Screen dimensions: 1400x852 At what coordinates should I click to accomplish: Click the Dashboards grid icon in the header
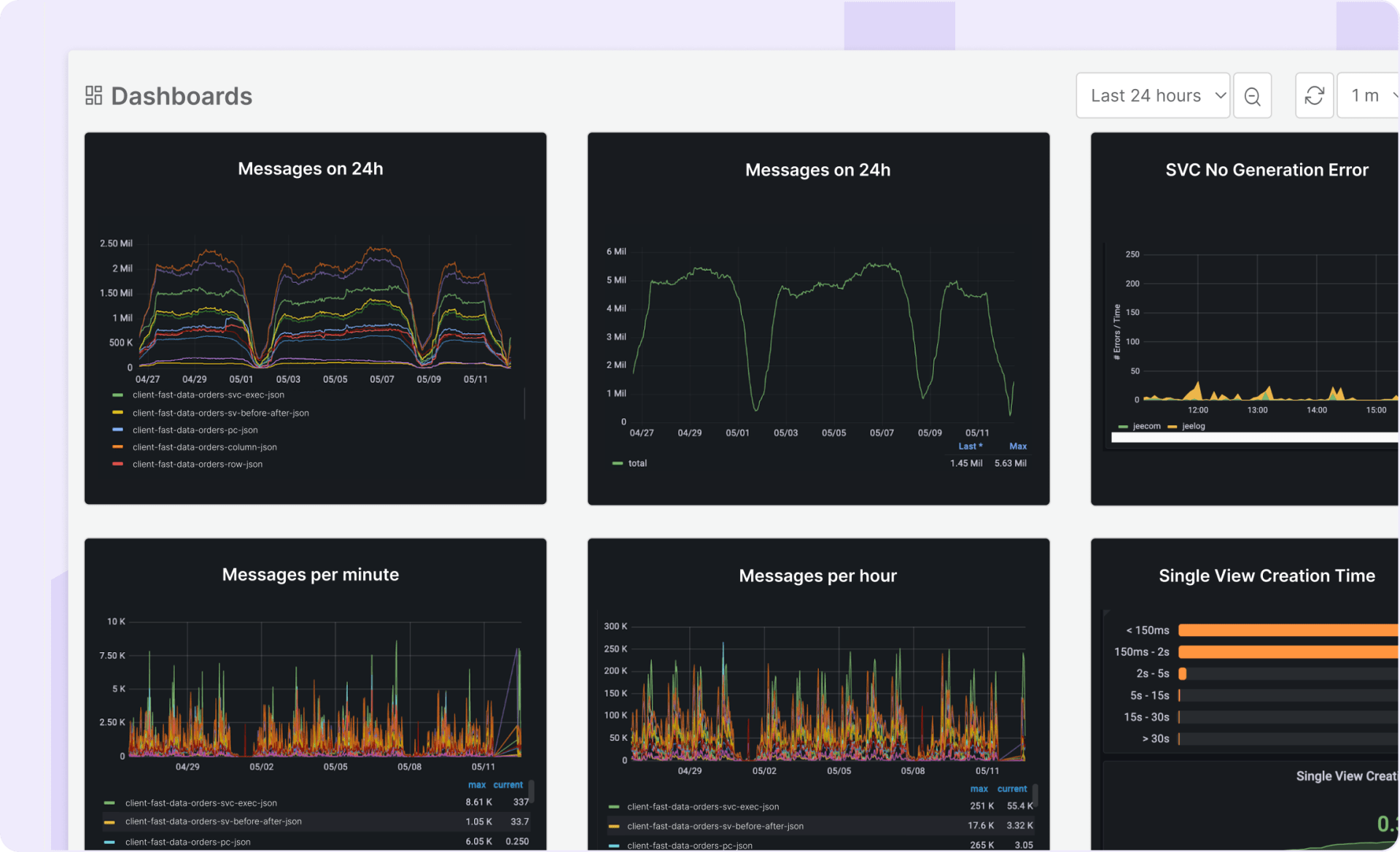pos(93,95)
